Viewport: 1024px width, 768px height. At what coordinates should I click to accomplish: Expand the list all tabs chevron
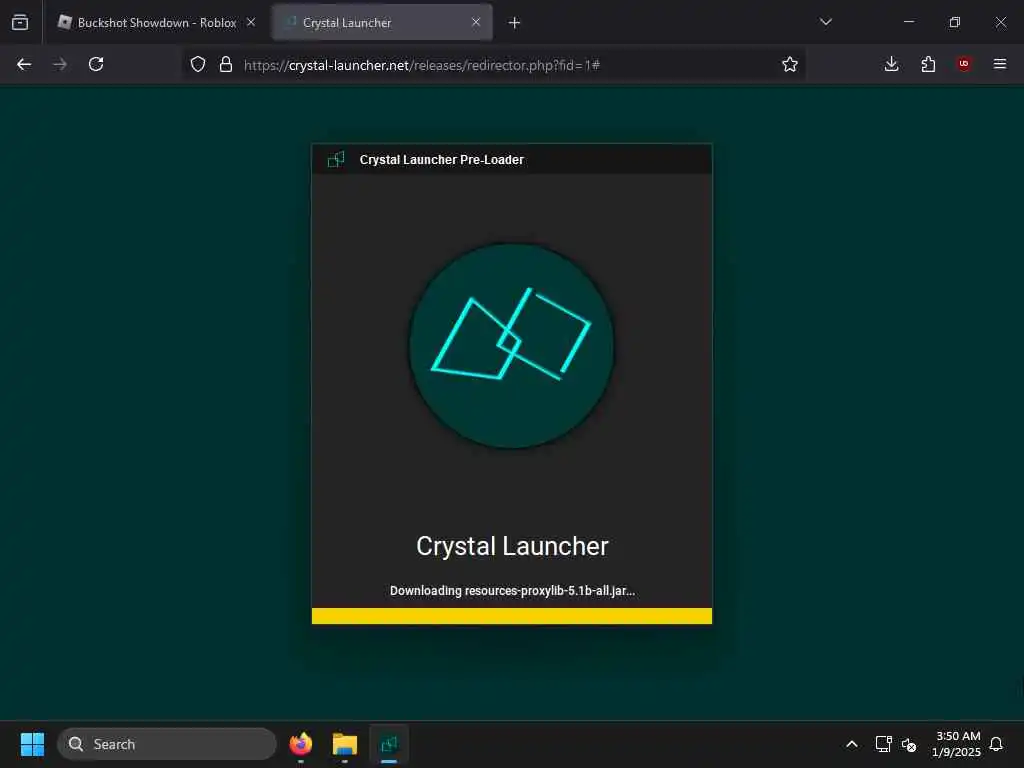click(x=826, y=22)
